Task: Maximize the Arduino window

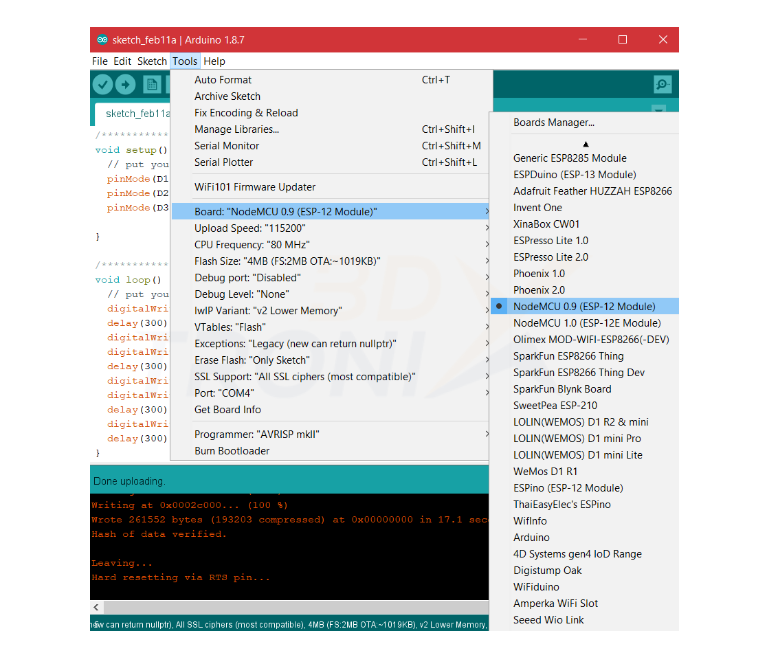Action: click(622, 40)
